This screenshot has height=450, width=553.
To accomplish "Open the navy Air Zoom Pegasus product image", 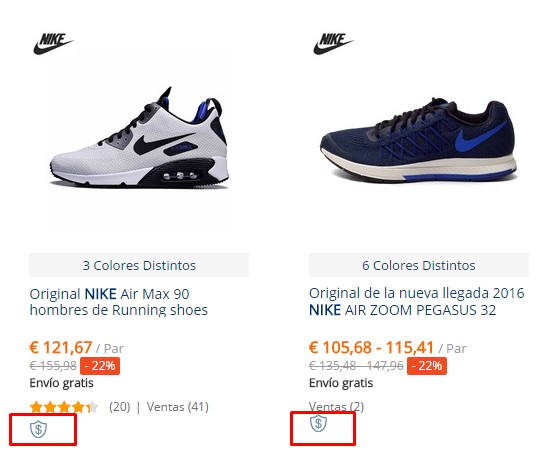I will (419, 140).
